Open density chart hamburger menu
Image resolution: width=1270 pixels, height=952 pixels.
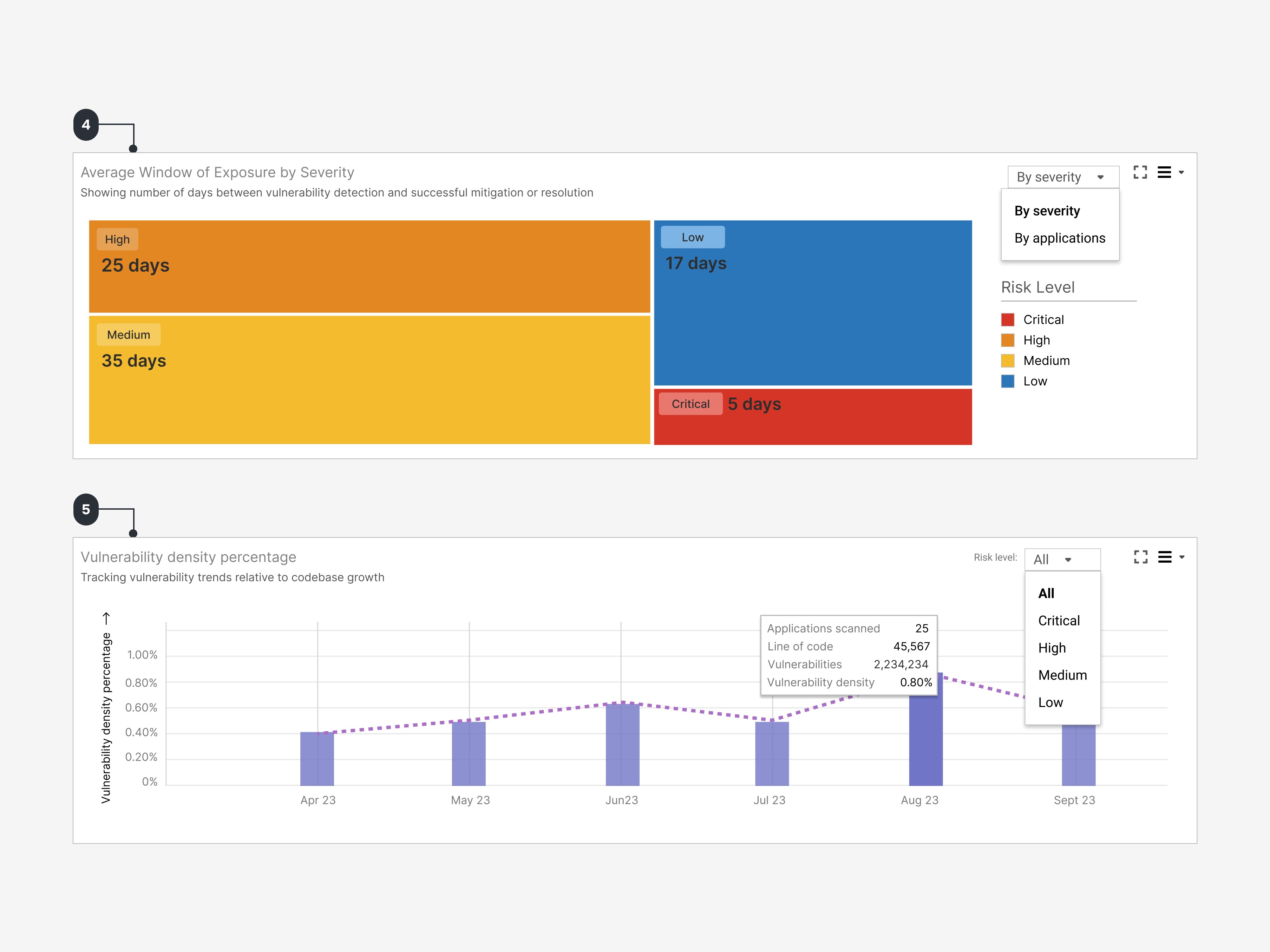point(1164,557)
